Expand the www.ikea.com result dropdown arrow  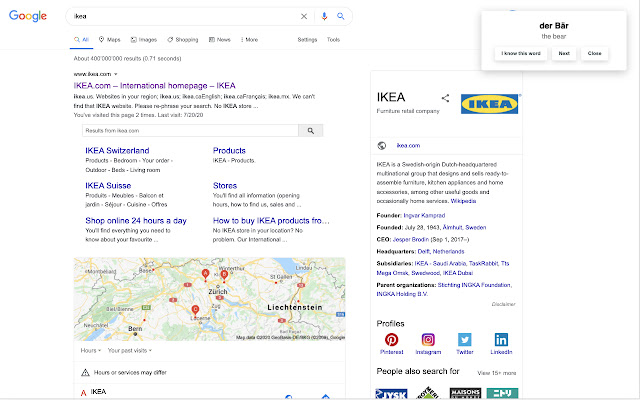(x=116, y=74)
